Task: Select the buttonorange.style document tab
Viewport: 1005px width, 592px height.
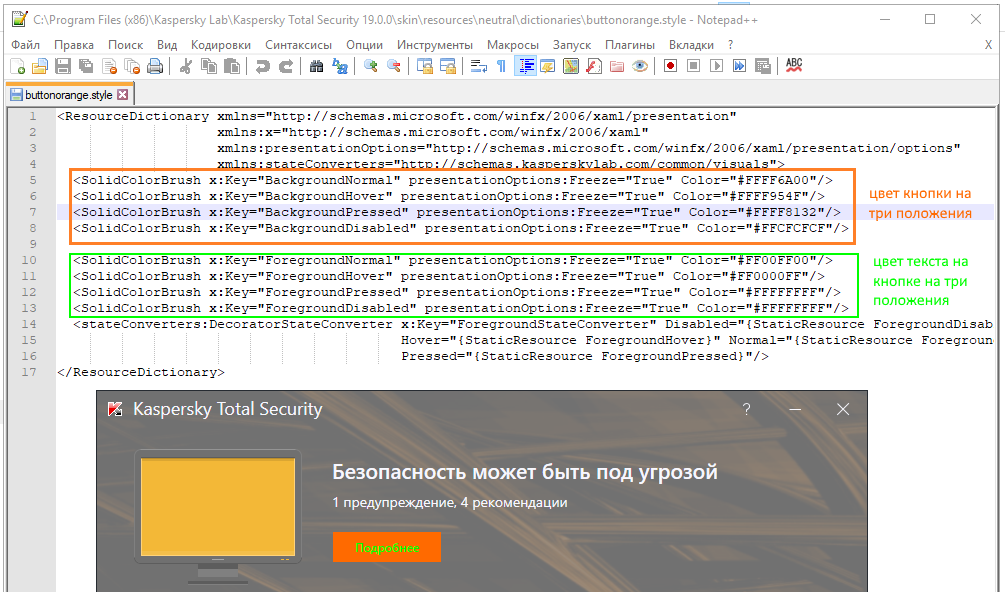Action: point(69,95)
